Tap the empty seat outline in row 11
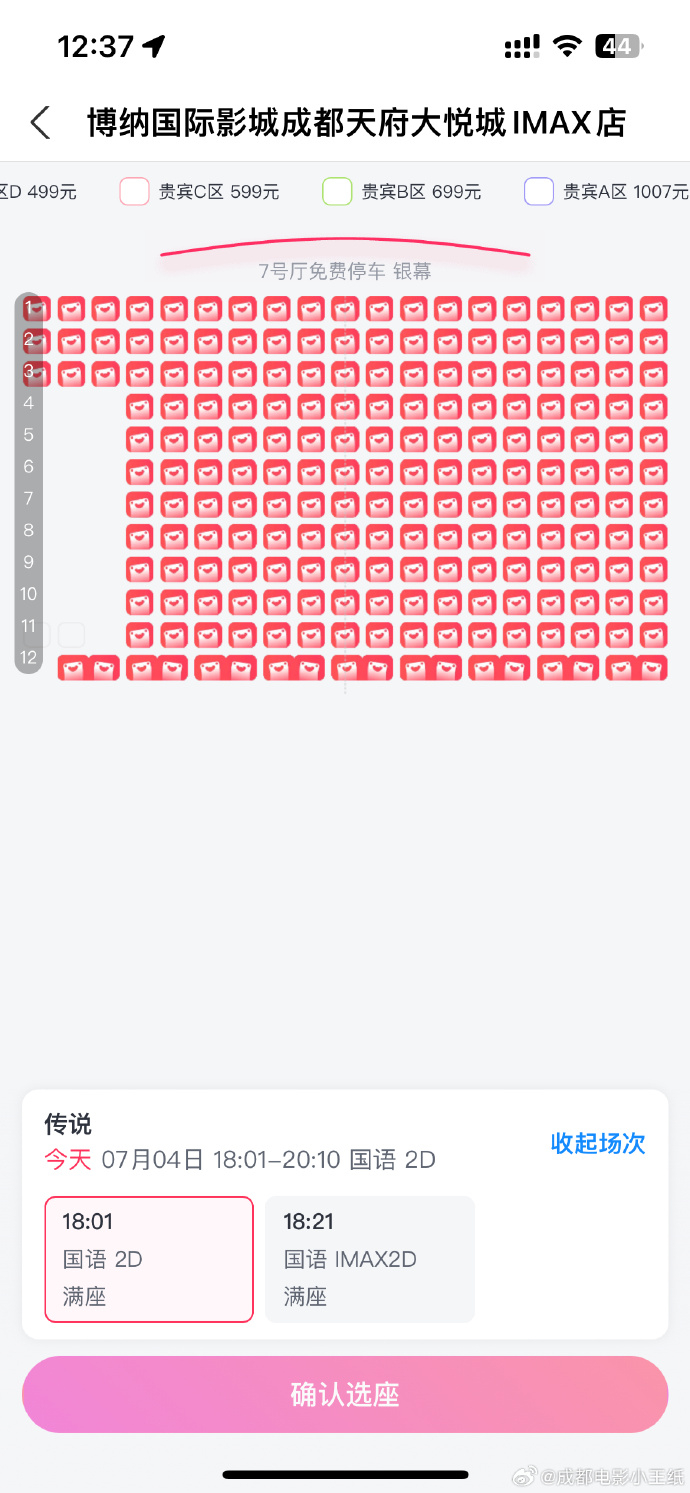The height and width of the screenshot is (1493, 690). [71, 634]
